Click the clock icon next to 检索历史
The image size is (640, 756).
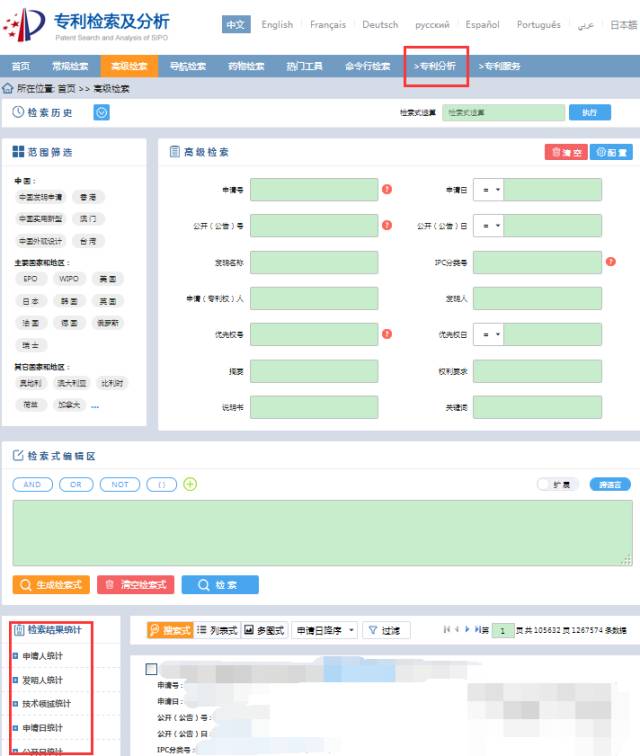pyautogui.click(x=18, y=112)
